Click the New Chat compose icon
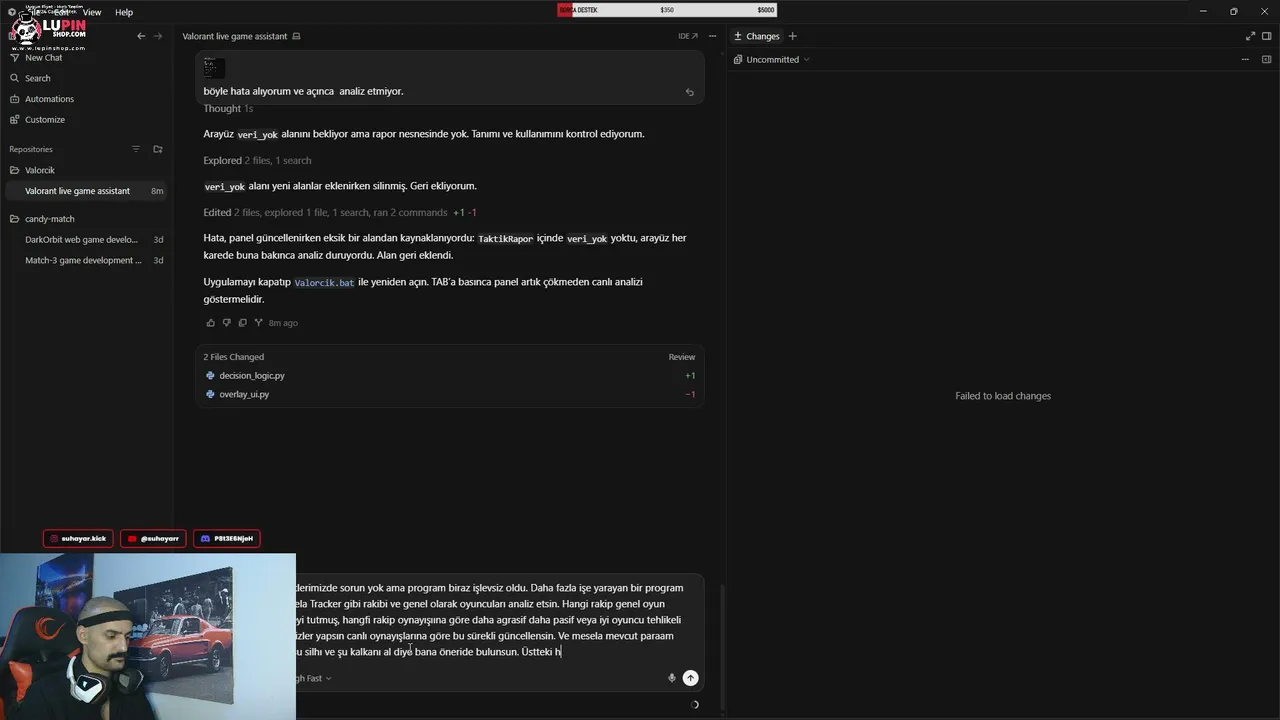This screenshot has height=720, width=1280. [x=15, y=58]
